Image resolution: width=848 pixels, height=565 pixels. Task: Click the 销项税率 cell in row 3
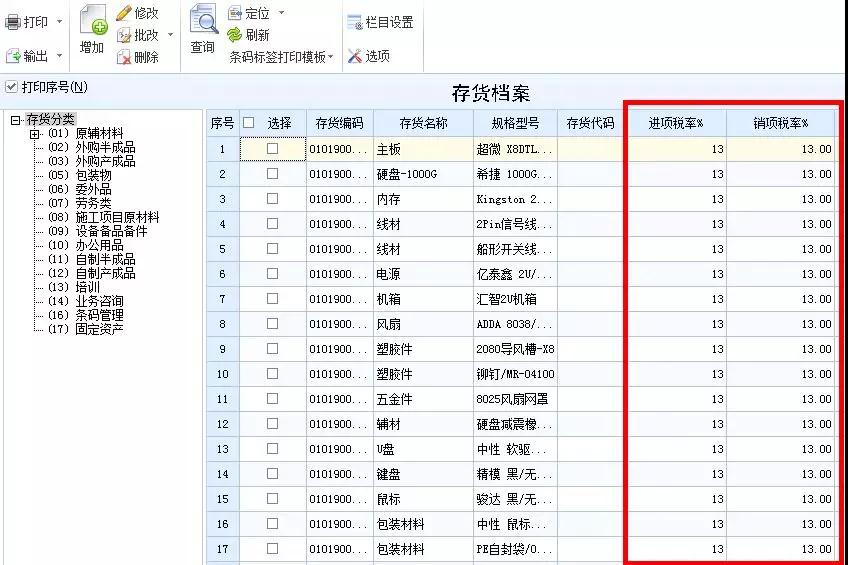781,199
